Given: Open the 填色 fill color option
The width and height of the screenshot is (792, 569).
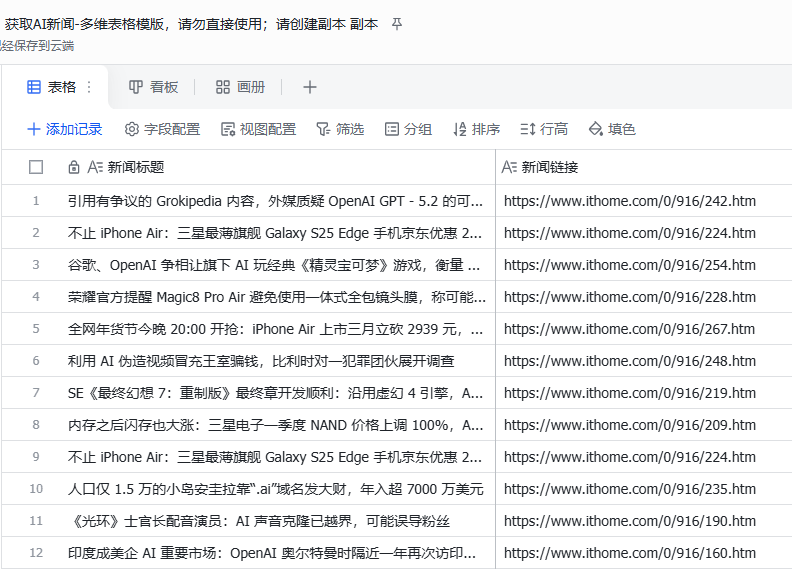Looking at the screenshot, I should [x=612, y=129].
